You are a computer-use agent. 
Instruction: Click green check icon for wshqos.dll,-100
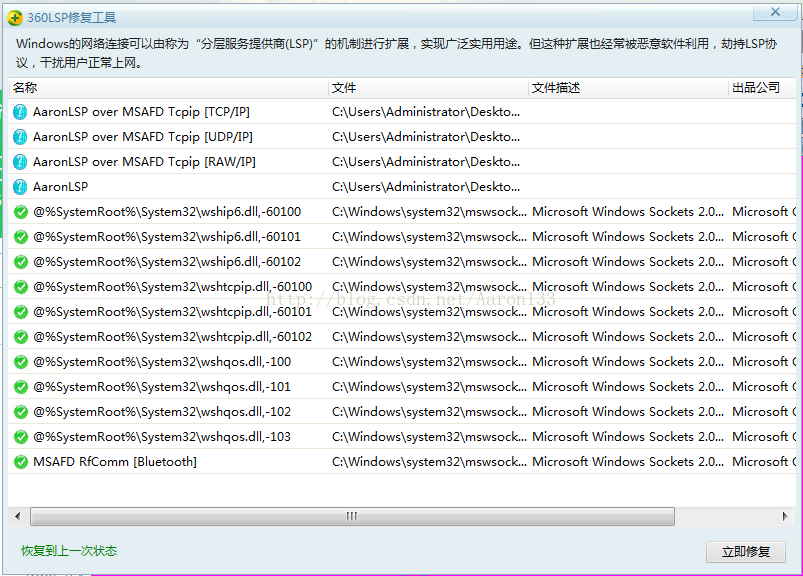click(x=20, y=362)
